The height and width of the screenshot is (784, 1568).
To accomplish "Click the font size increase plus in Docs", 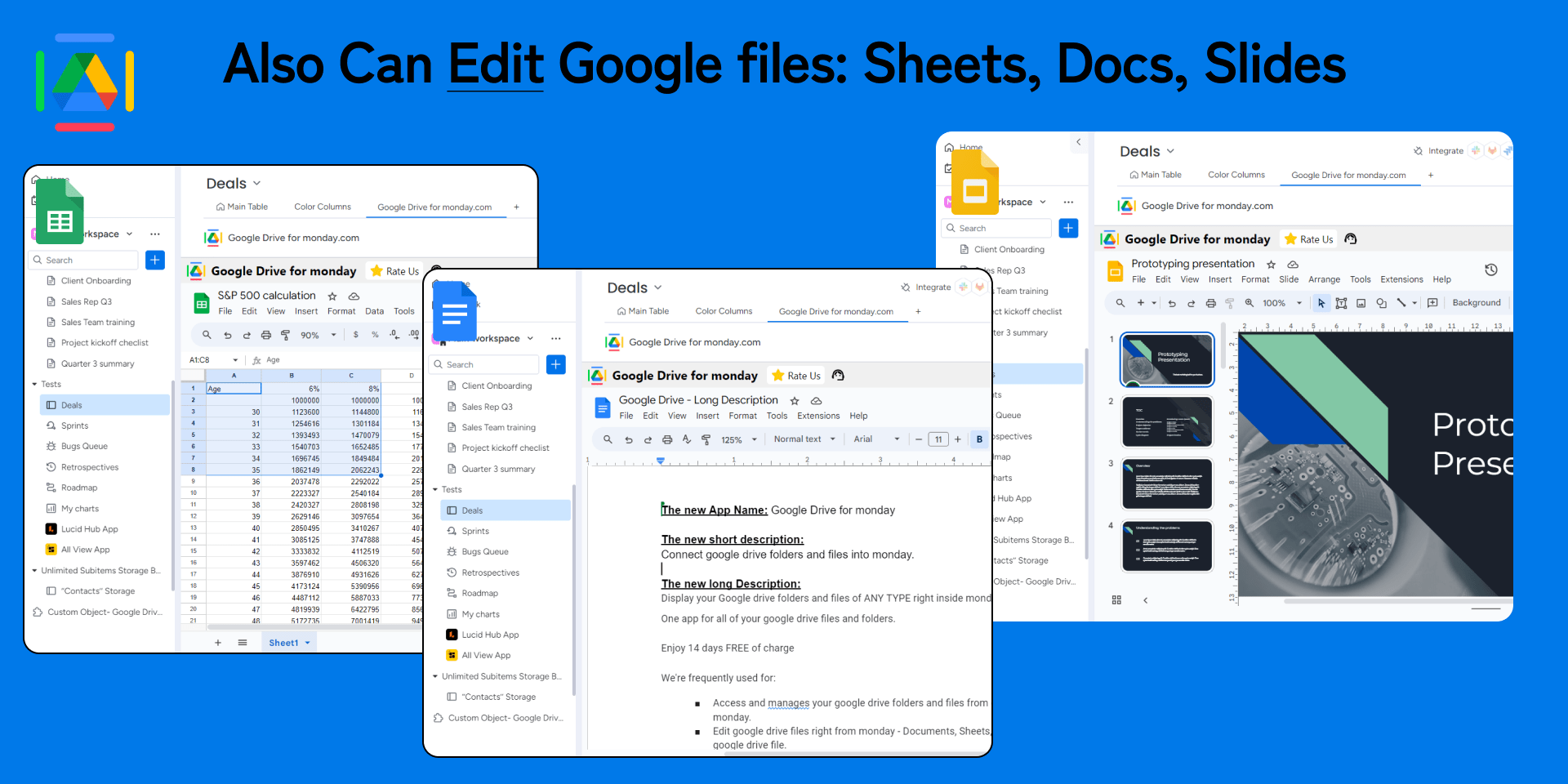I will point(958,439).
